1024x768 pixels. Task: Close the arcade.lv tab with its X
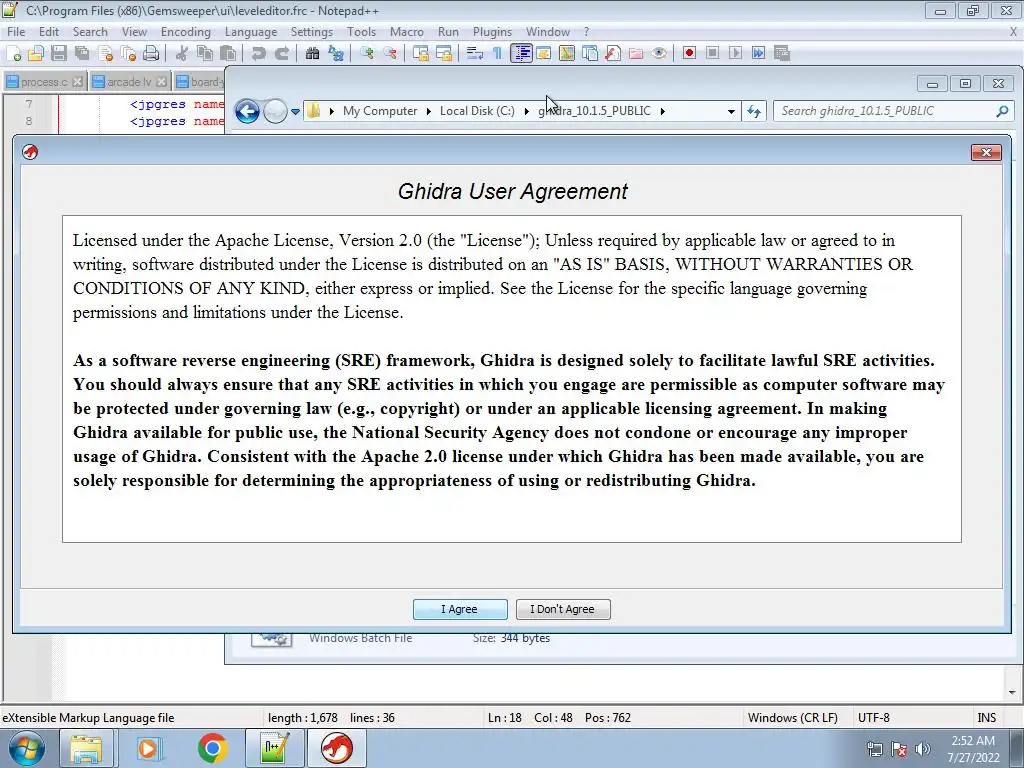[161, 82]
